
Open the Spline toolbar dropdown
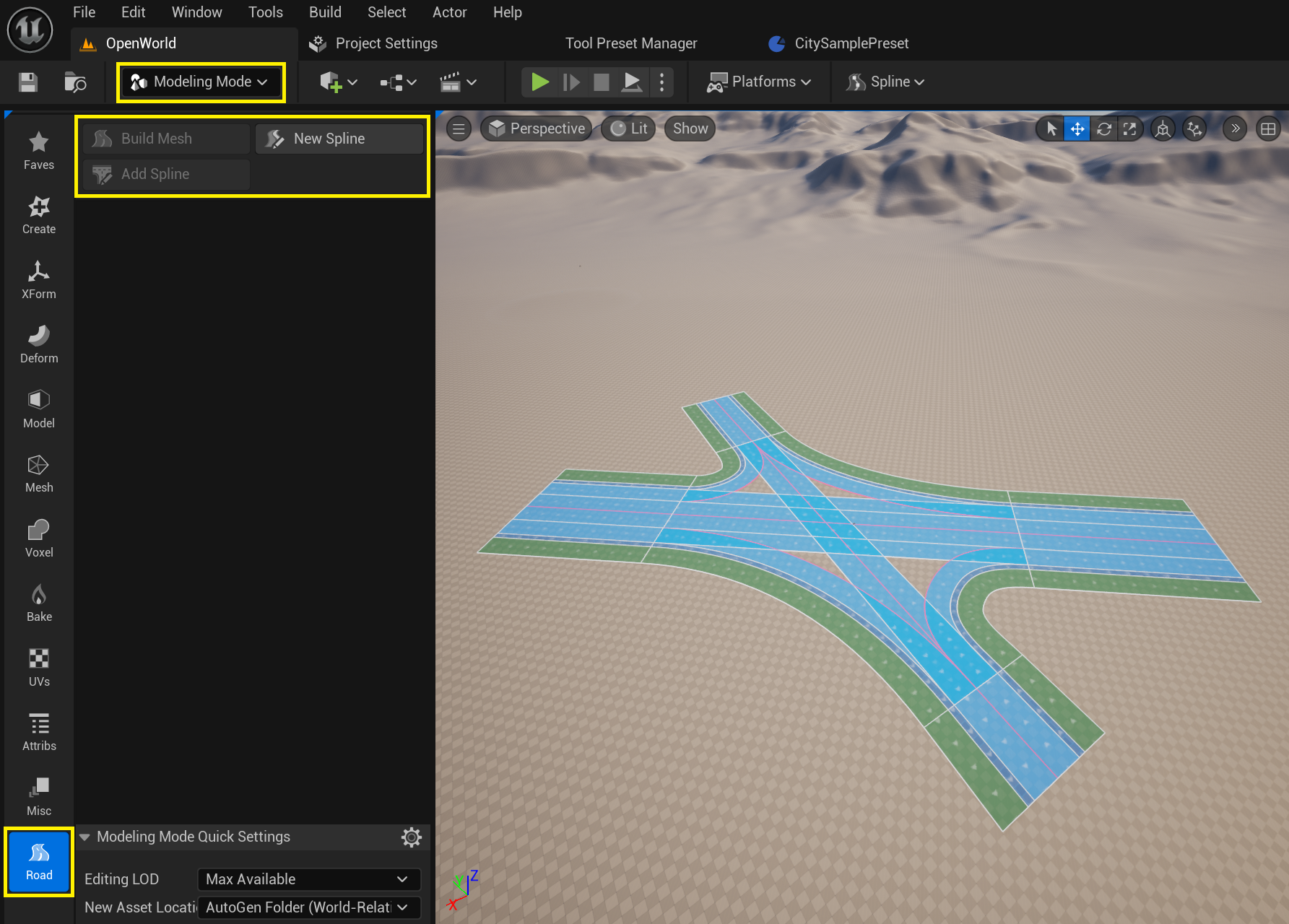coord(886,82)
